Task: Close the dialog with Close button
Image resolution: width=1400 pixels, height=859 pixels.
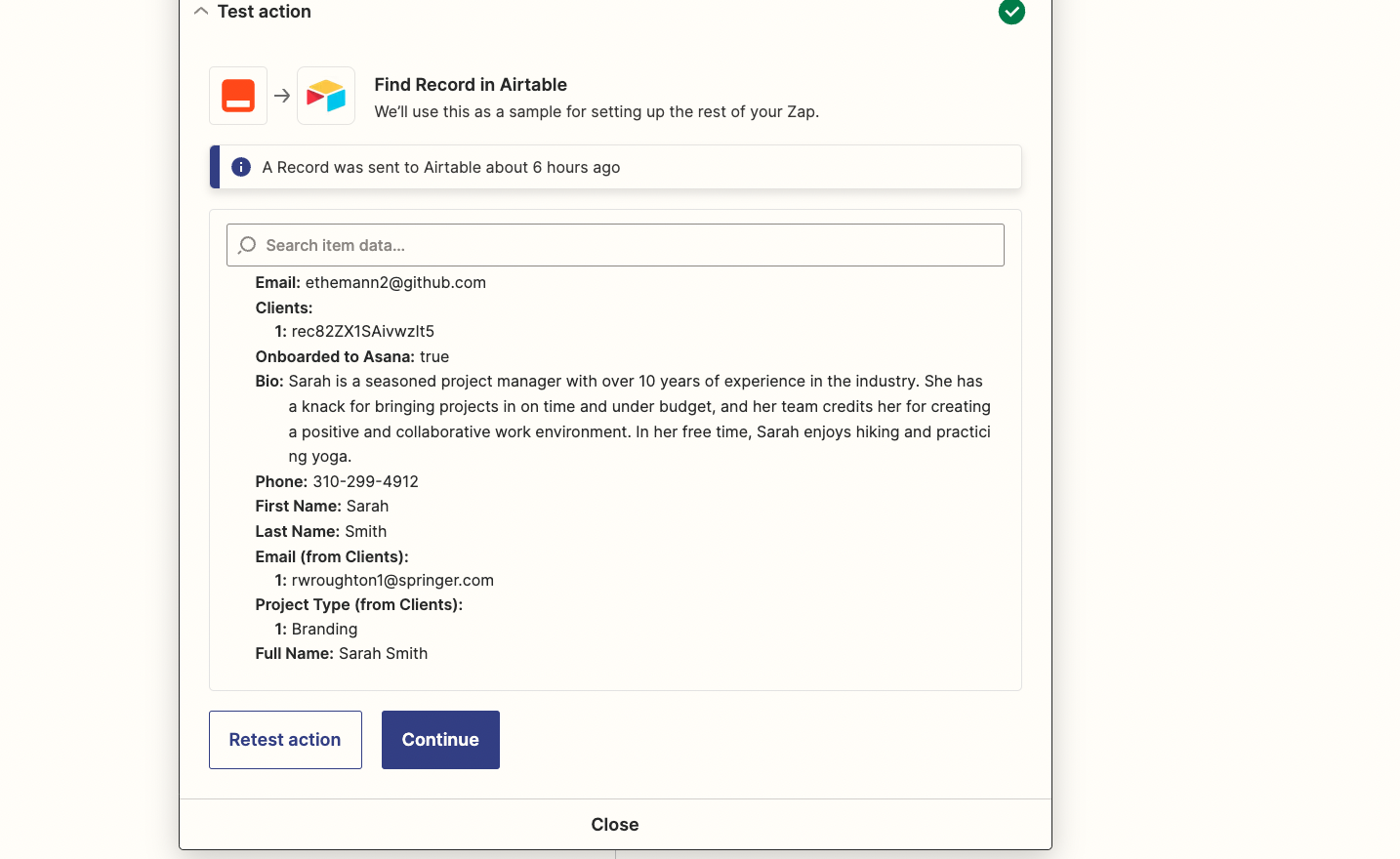Action: 615,825
